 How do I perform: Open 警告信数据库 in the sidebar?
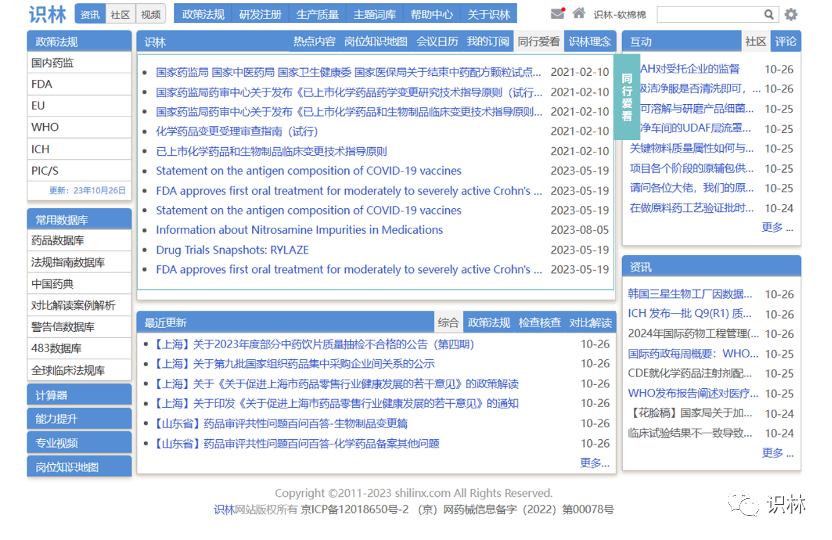[79, 327]
